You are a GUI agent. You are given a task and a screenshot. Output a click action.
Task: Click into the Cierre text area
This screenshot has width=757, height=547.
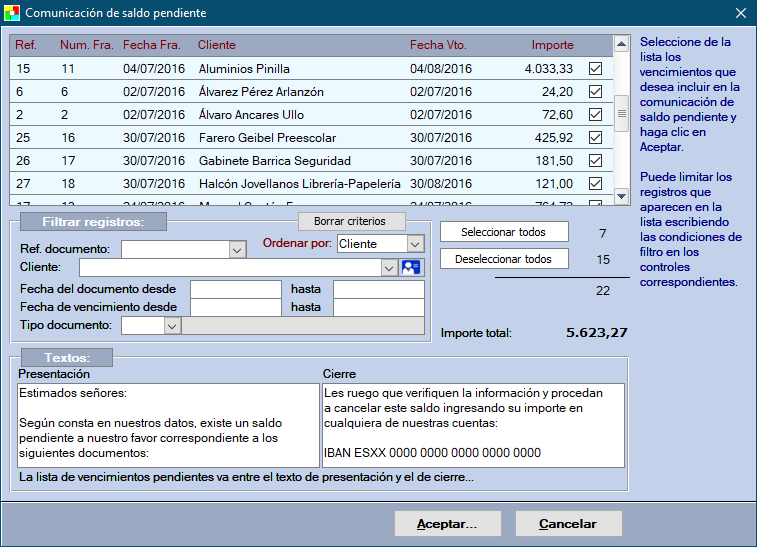(x=473, y=425)
